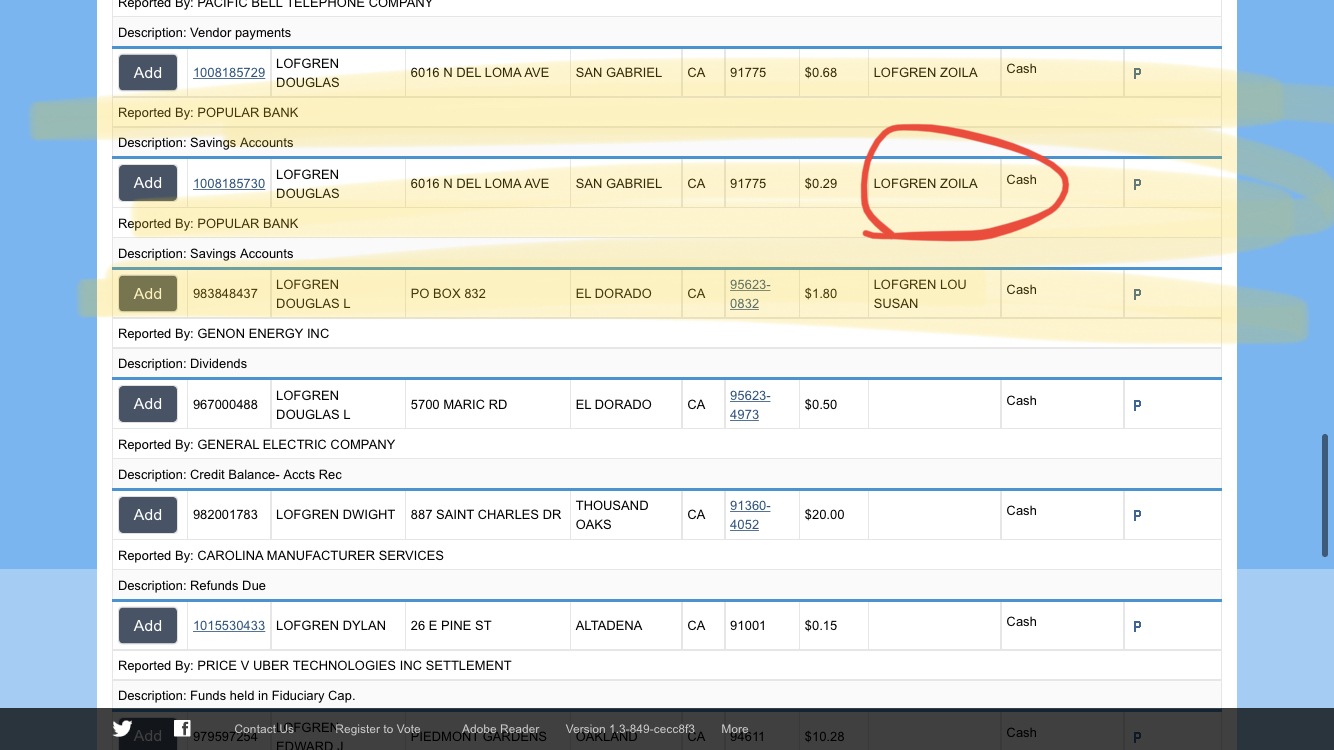Select address 887 SAINT CHARLES DR
This screenshot has height=750, width=1334.
click(486, 515)
